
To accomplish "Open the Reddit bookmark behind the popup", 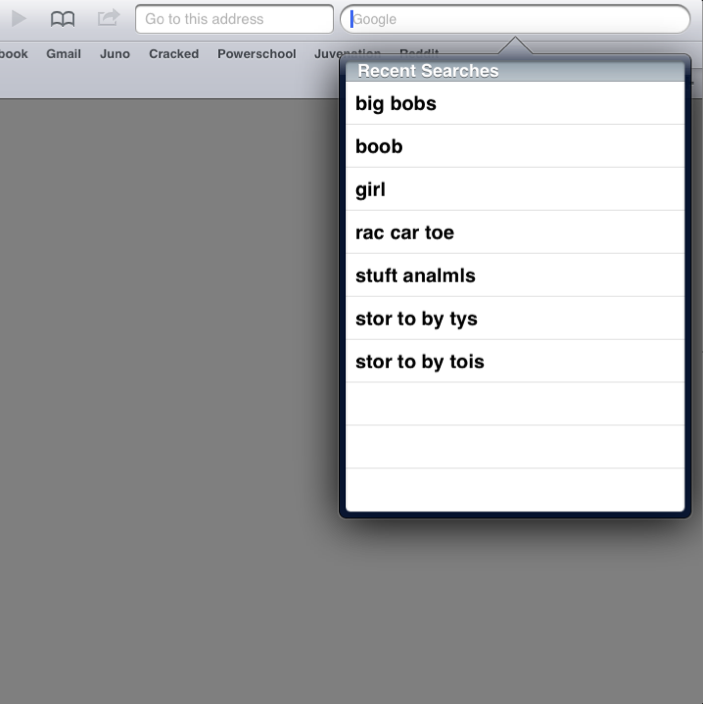I will coord(419,50).
